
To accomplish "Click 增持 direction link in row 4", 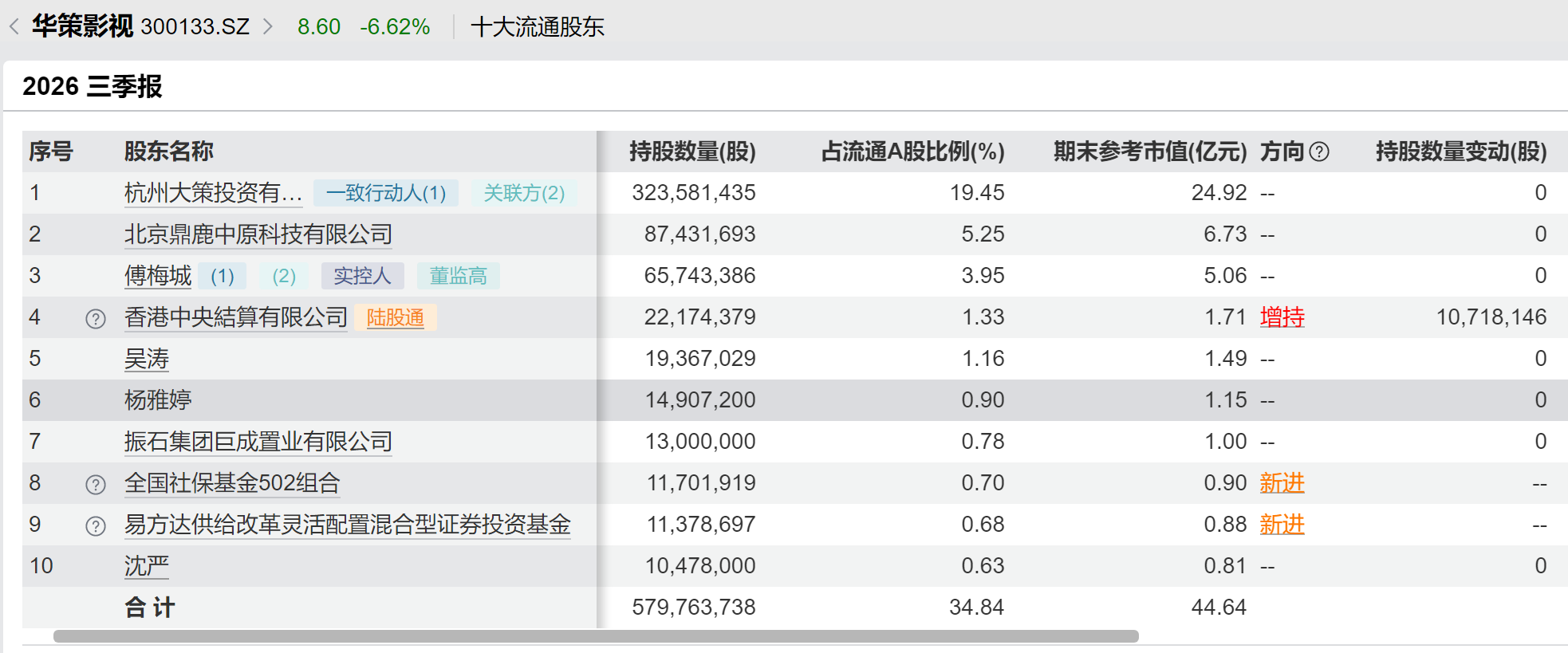I will 1282,317.
